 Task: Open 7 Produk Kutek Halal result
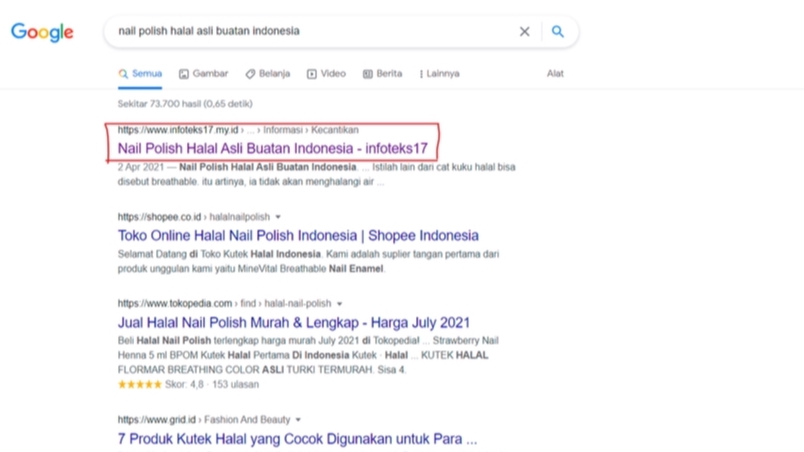click(297, 439)
